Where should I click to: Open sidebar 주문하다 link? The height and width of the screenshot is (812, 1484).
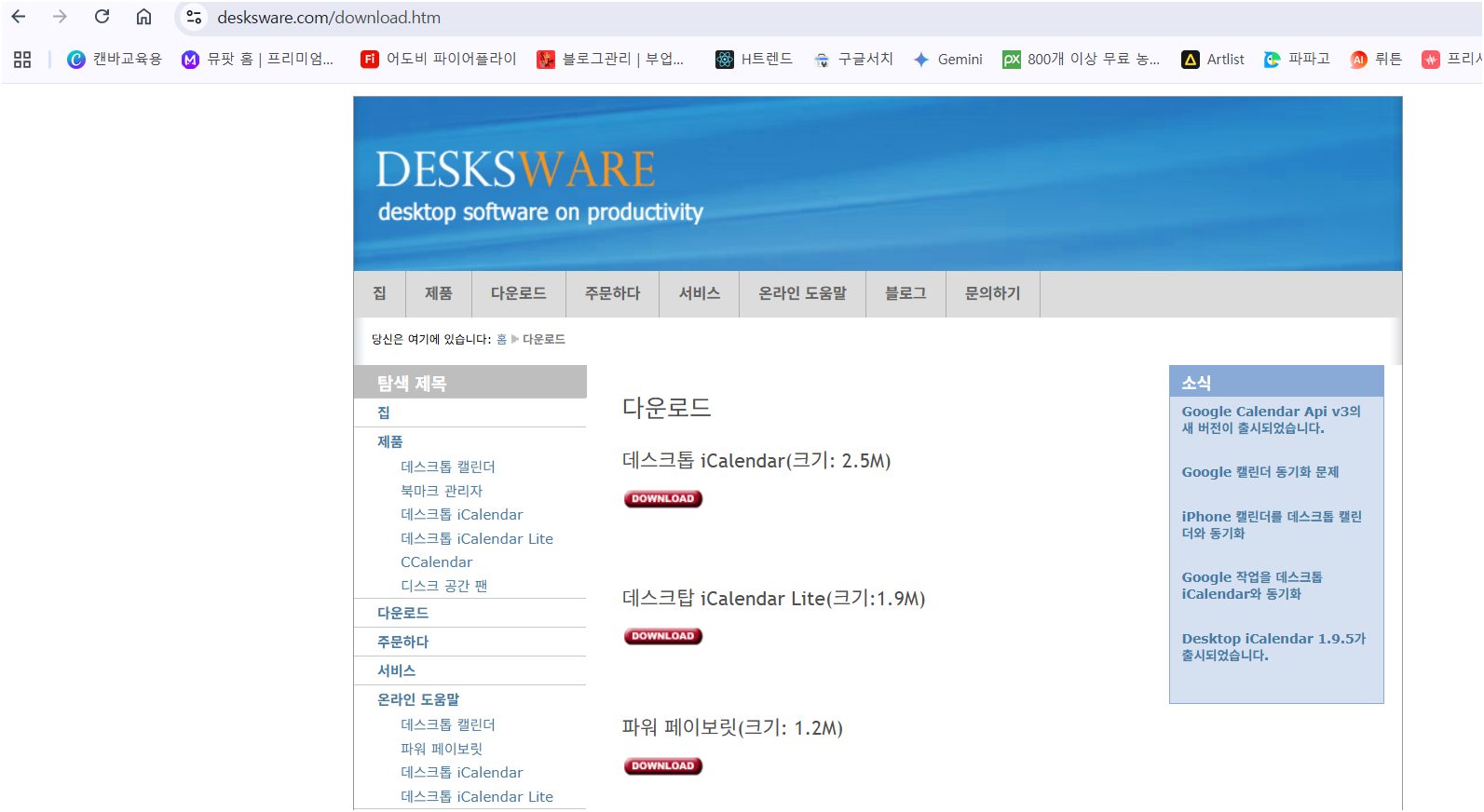[x=403, y=642]
